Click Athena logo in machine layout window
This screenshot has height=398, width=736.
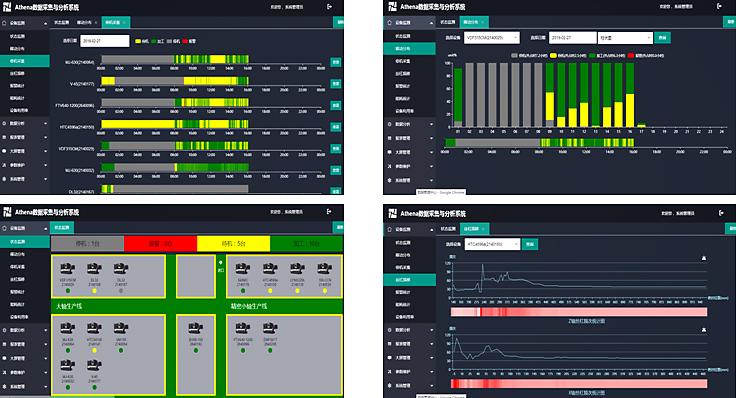(8, 212)
